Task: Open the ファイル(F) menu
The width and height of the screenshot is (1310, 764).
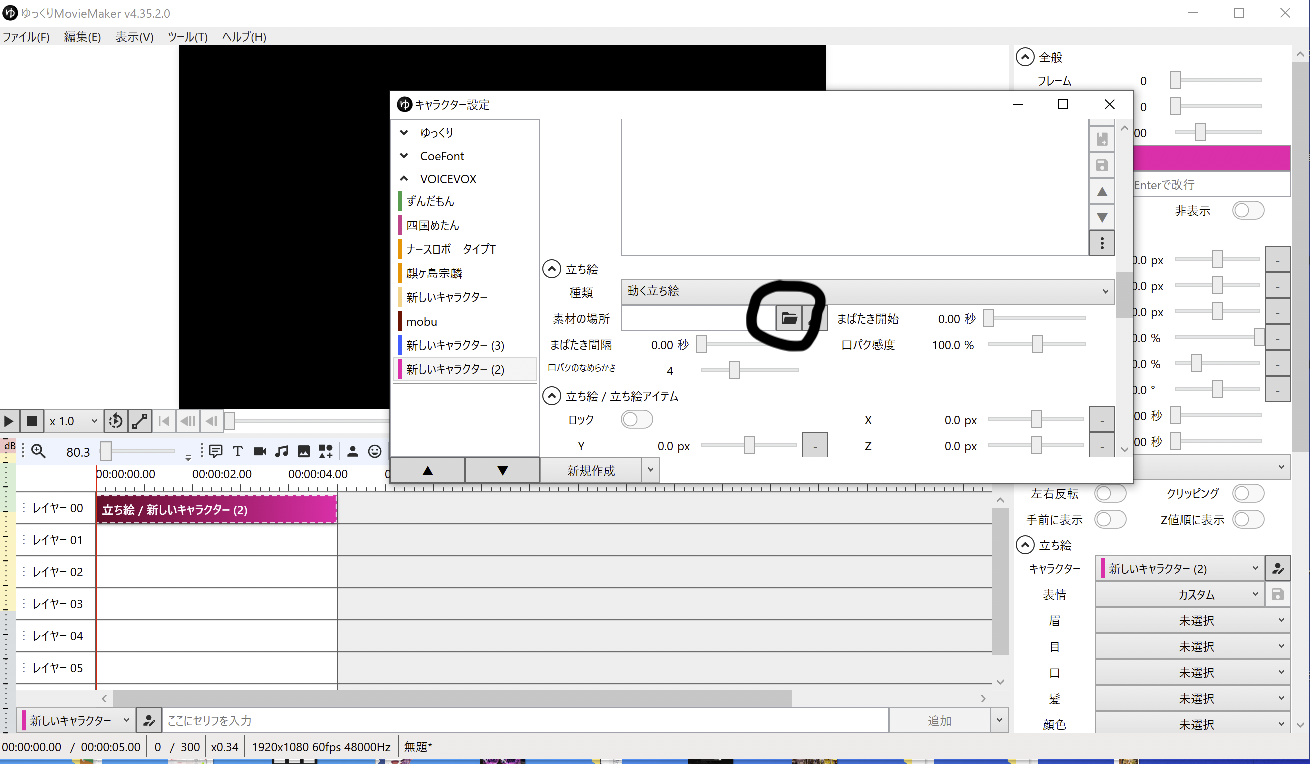Action: coord(26,37)
